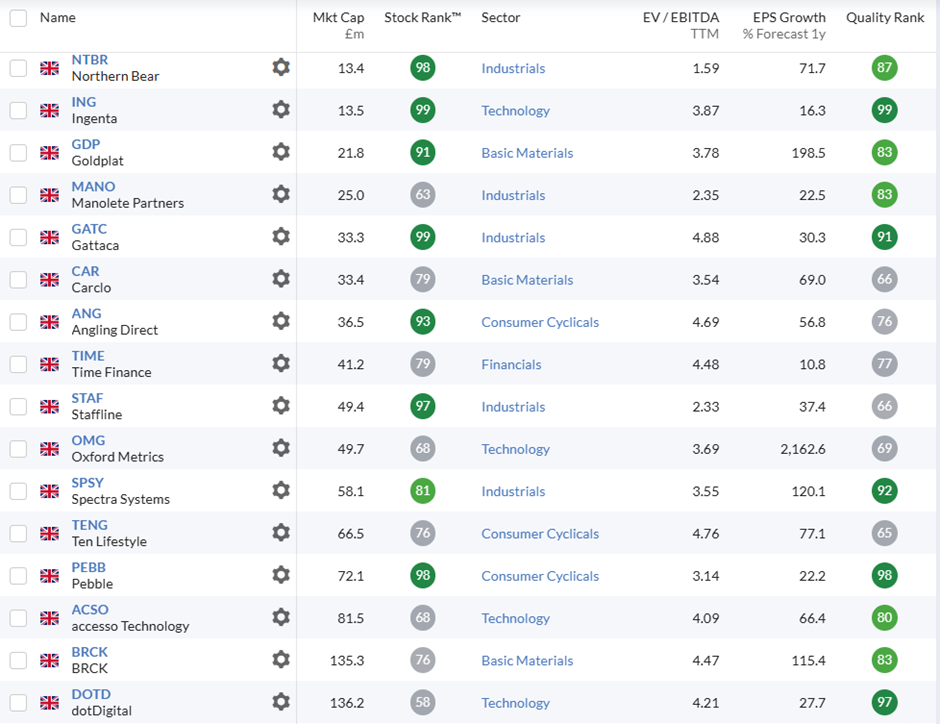This screenshot has width=940, height=724.
Task: Click the Stock Rank 58 badge for dotDigital
Action: 423,702
